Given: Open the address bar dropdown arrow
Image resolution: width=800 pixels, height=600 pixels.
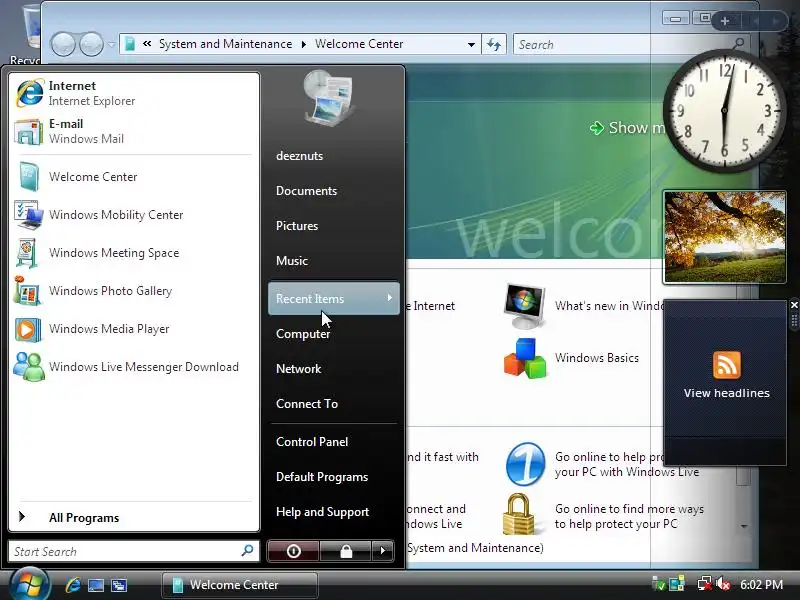Looking at the screenshot, I should click(471, 44).
